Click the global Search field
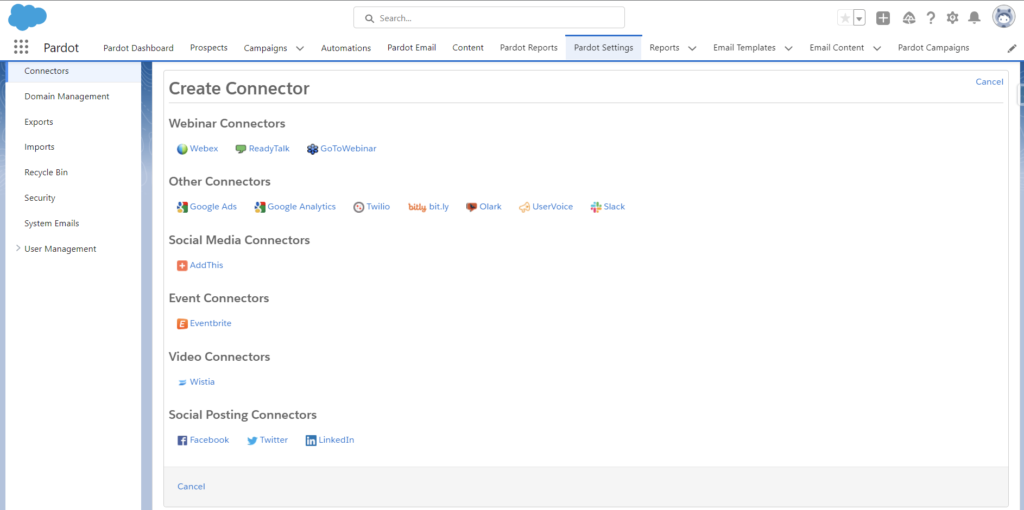Screen dimensions: 1024x510 (489, 18)
